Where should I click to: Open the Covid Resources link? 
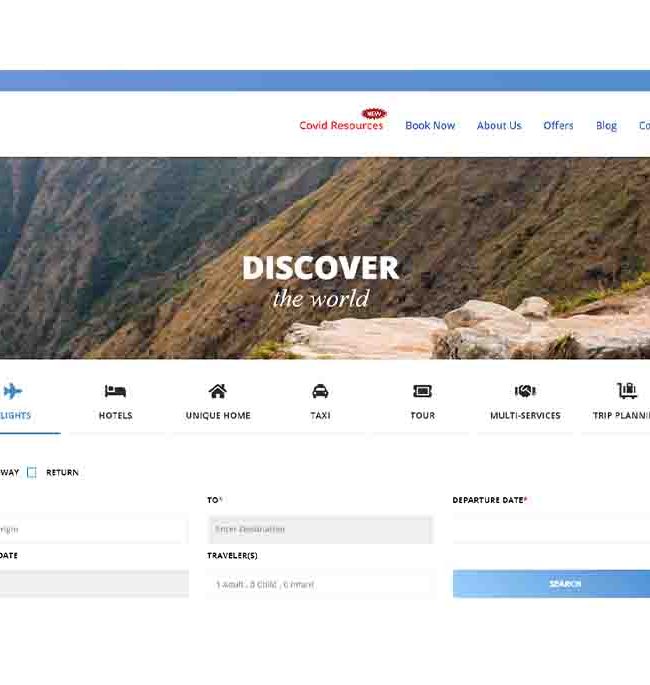coord(341,126)
